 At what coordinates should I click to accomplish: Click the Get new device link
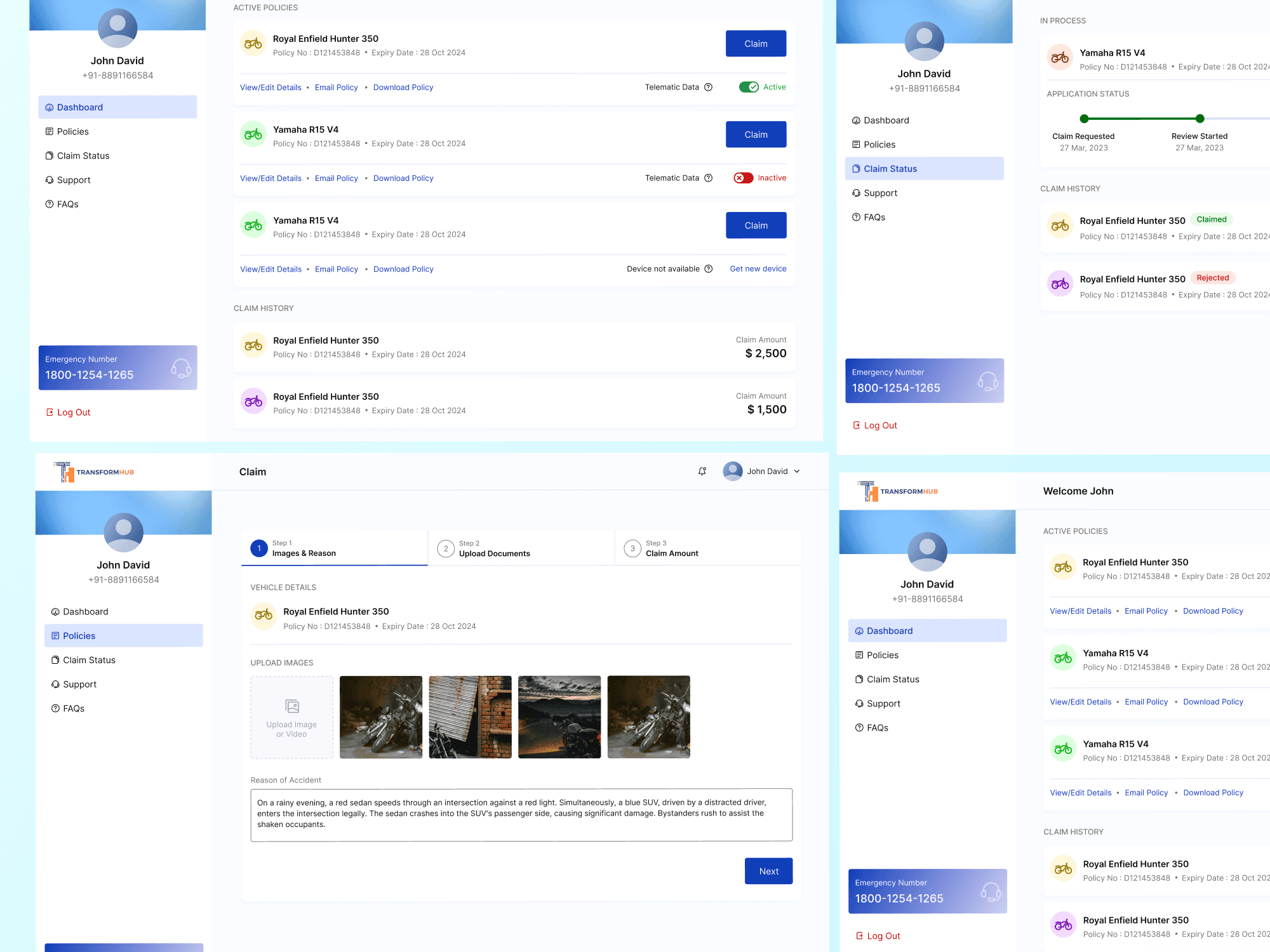point(758,269)
